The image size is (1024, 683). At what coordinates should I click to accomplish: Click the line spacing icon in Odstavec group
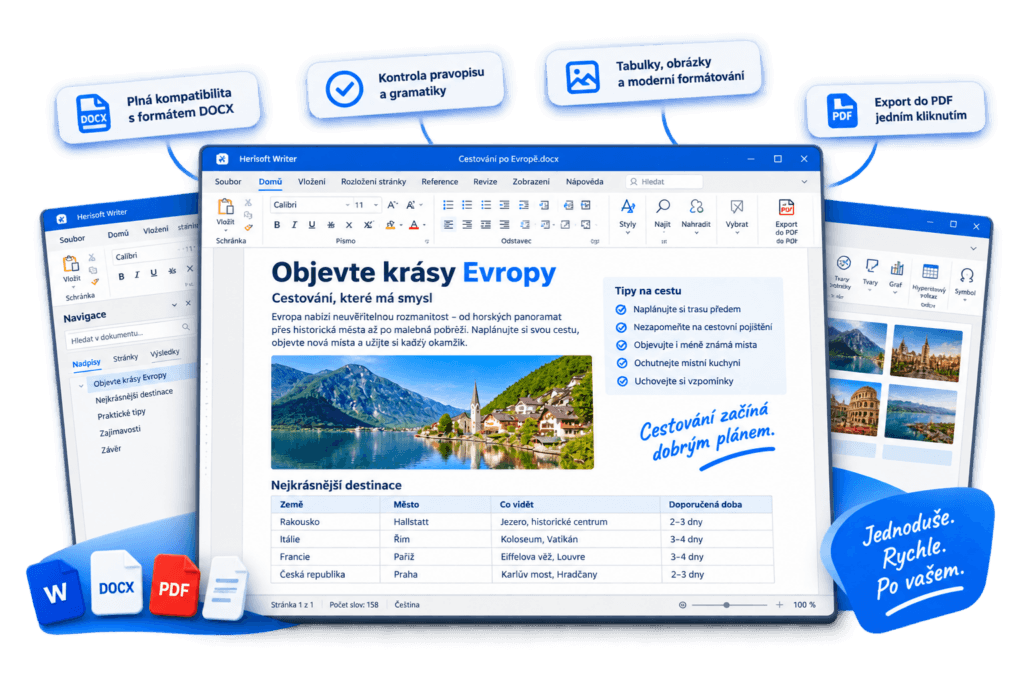coord(524,225)
